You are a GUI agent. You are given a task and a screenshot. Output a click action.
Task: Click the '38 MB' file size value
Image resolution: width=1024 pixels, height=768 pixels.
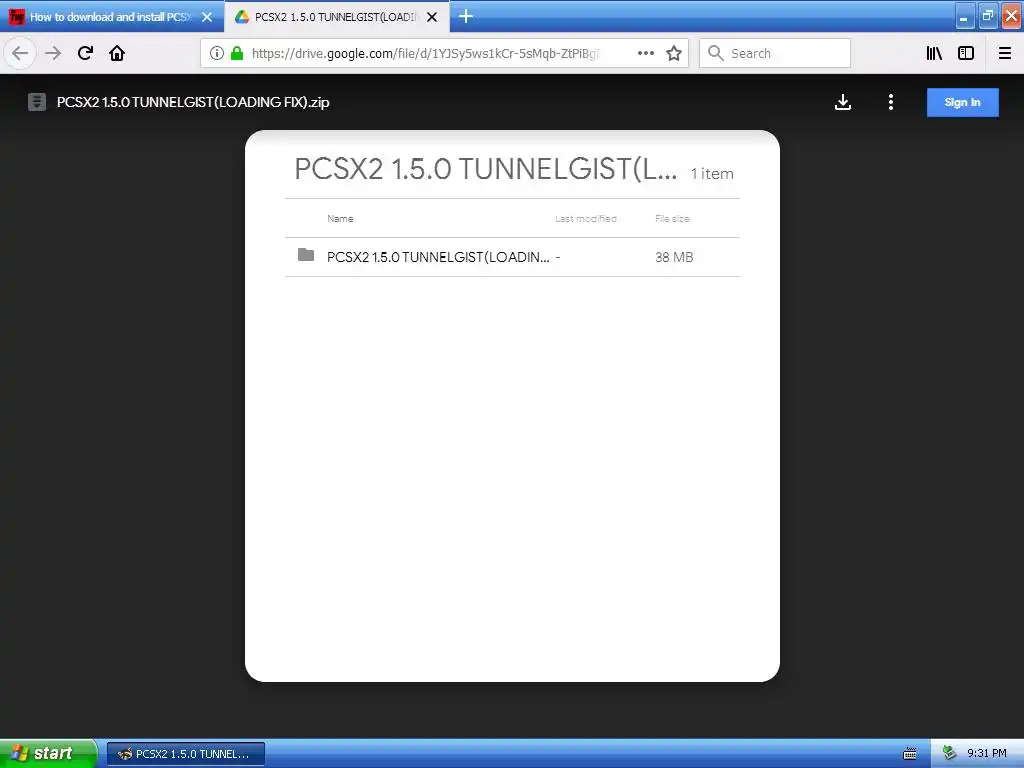[x=674, y=257]
